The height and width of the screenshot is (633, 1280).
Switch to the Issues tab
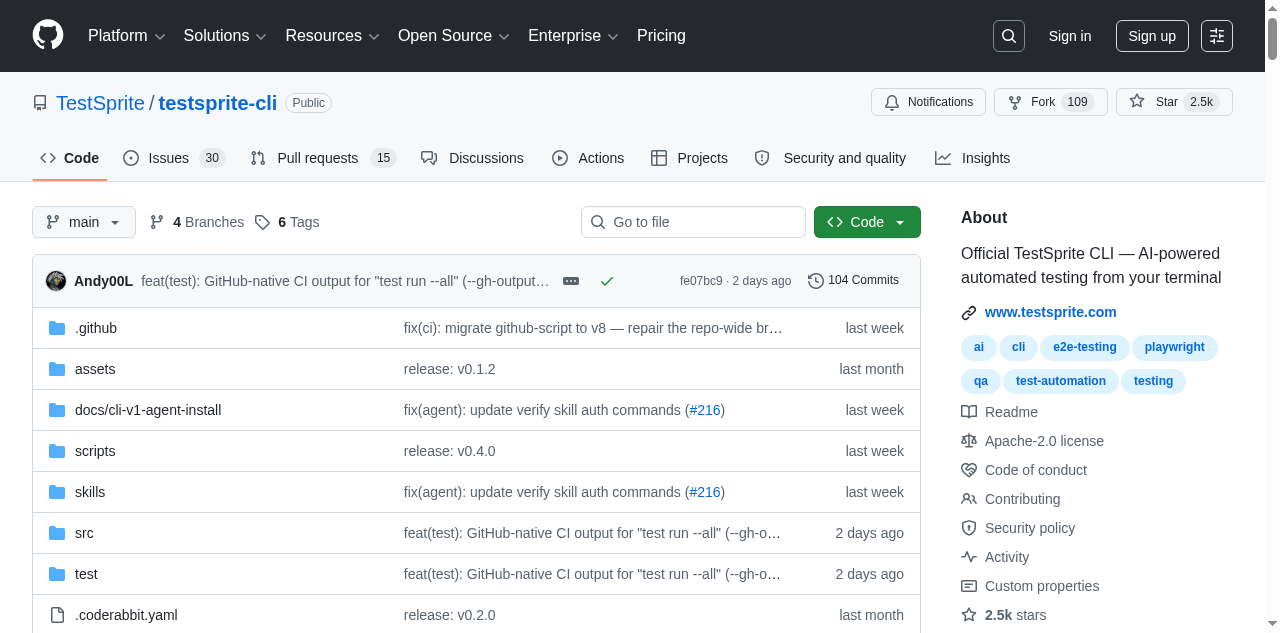click(174, 158)
